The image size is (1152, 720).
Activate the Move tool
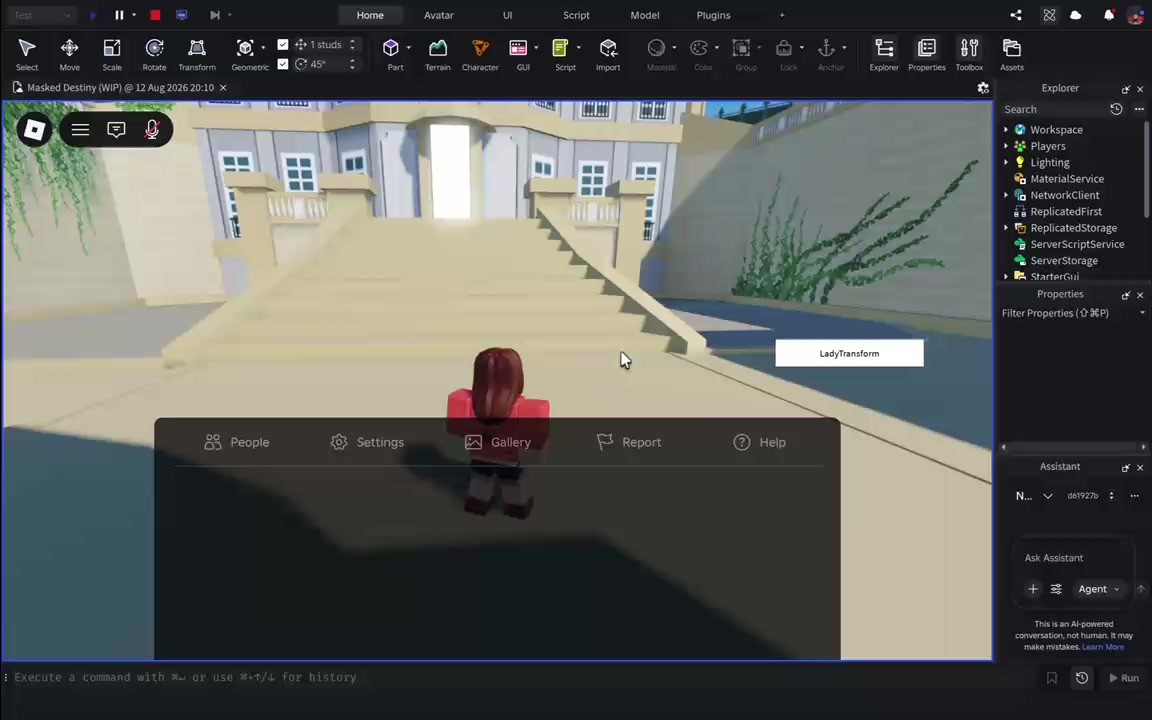(69, 54)
